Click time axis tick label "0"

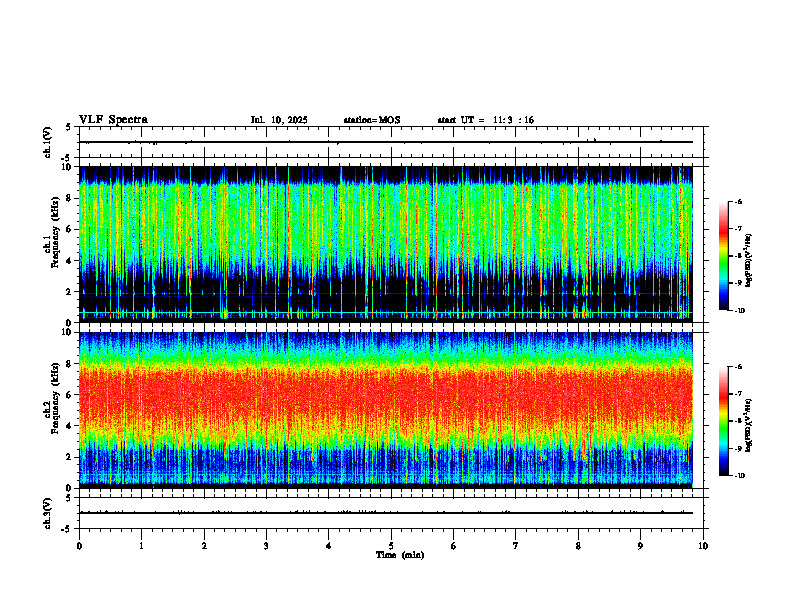click(x=79, y=546)
